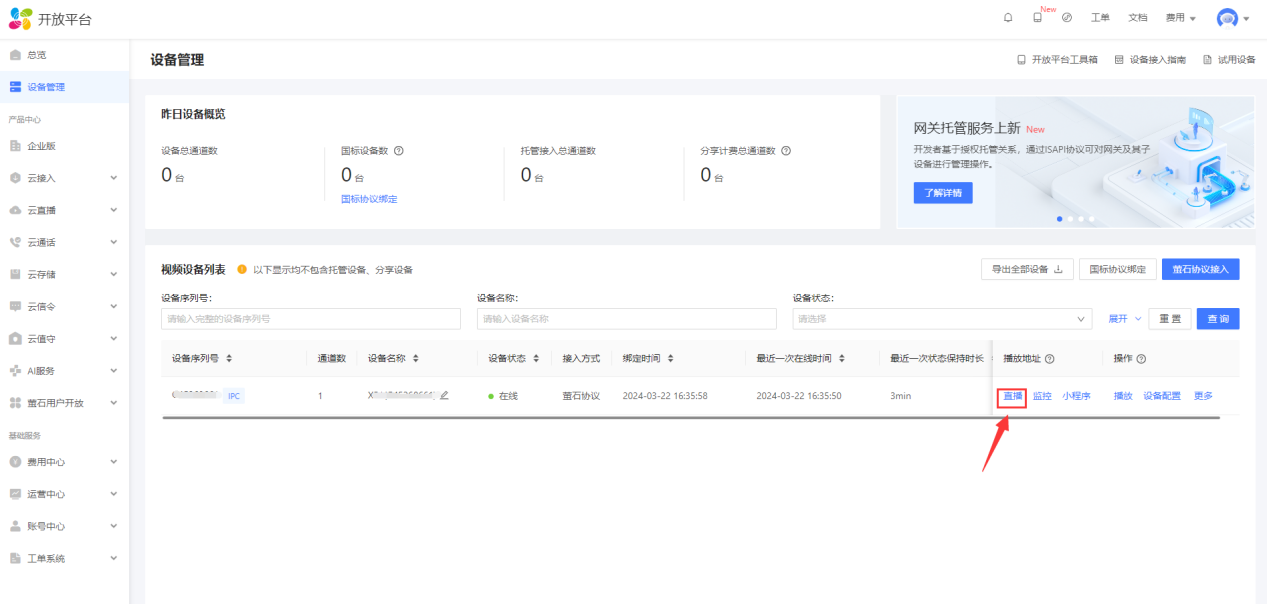Go to 总览 in the sidebar

(x=36, y=55)
